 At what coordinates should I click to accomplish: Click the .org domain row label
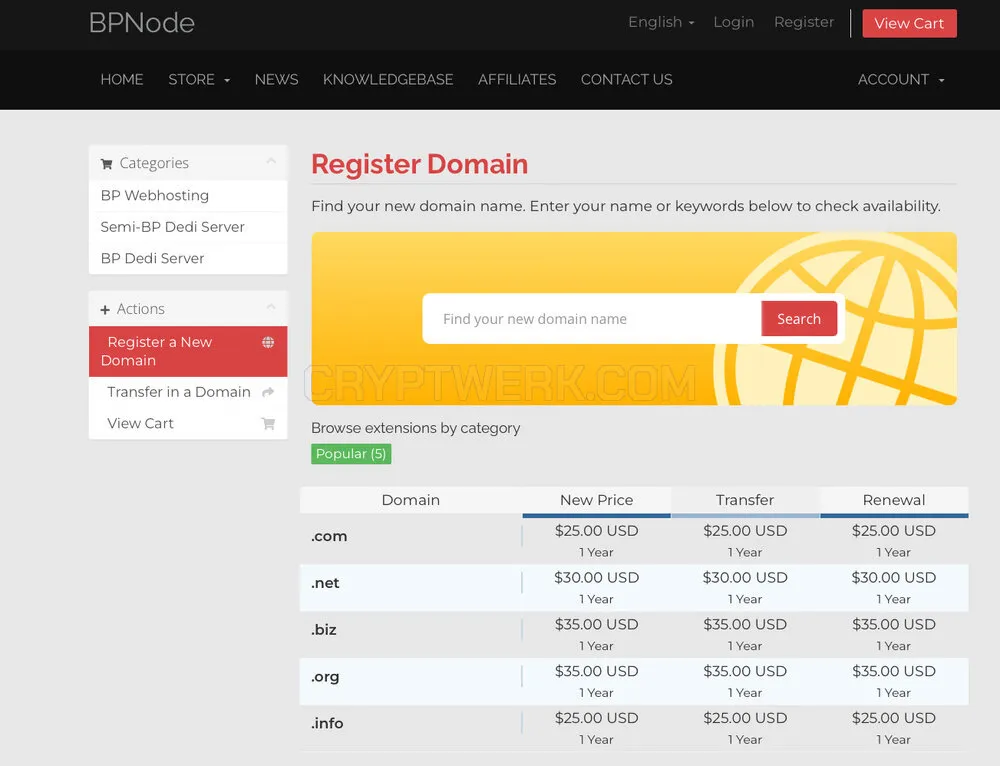tap(325, 677)
